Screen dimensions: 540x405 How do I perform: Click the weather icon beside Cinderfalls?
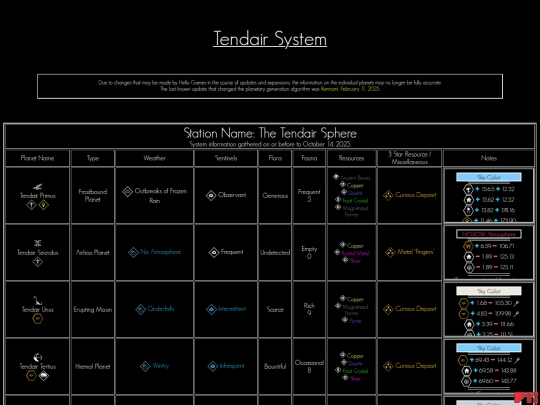141,309
